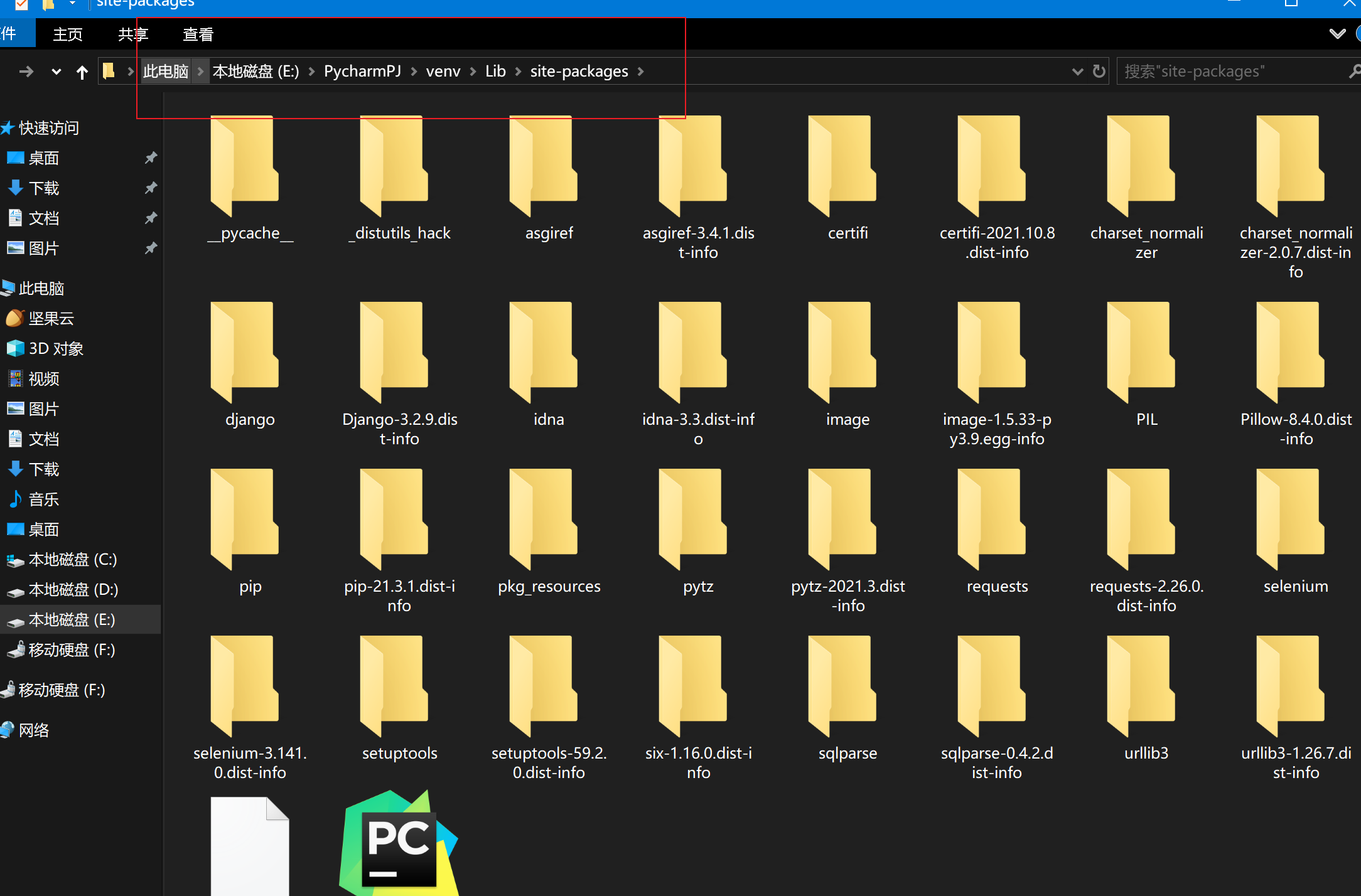Expand the ribbon with the chevron
Screen dimensions: 1361x896
point(1337,34)
